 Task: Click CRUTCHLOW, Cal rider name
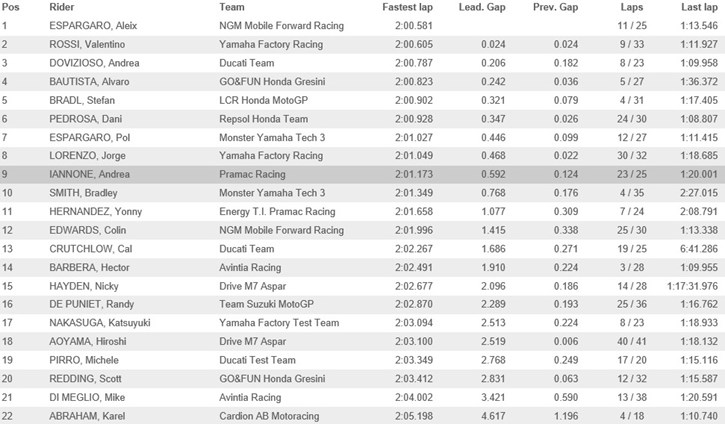coord(91,249)
